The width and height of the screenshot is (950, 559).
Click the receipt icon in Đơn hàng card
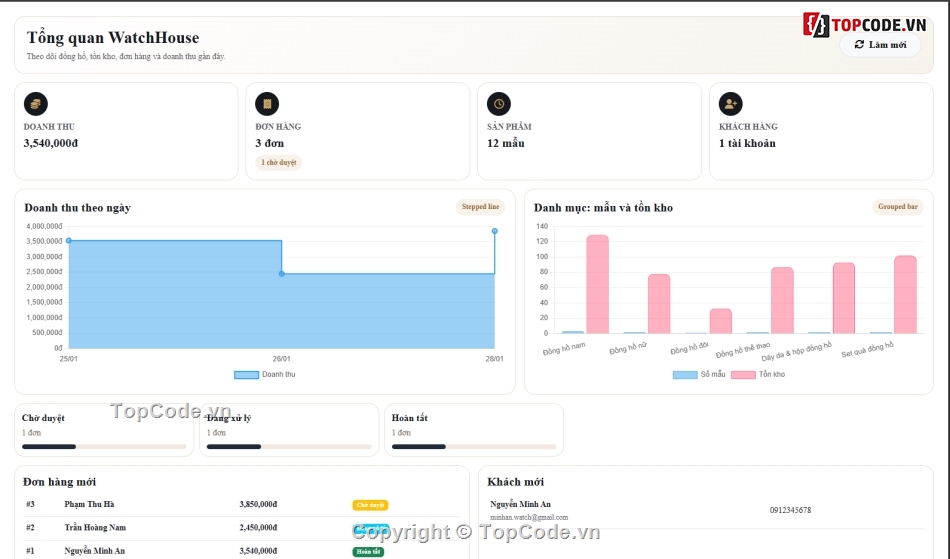267,104
